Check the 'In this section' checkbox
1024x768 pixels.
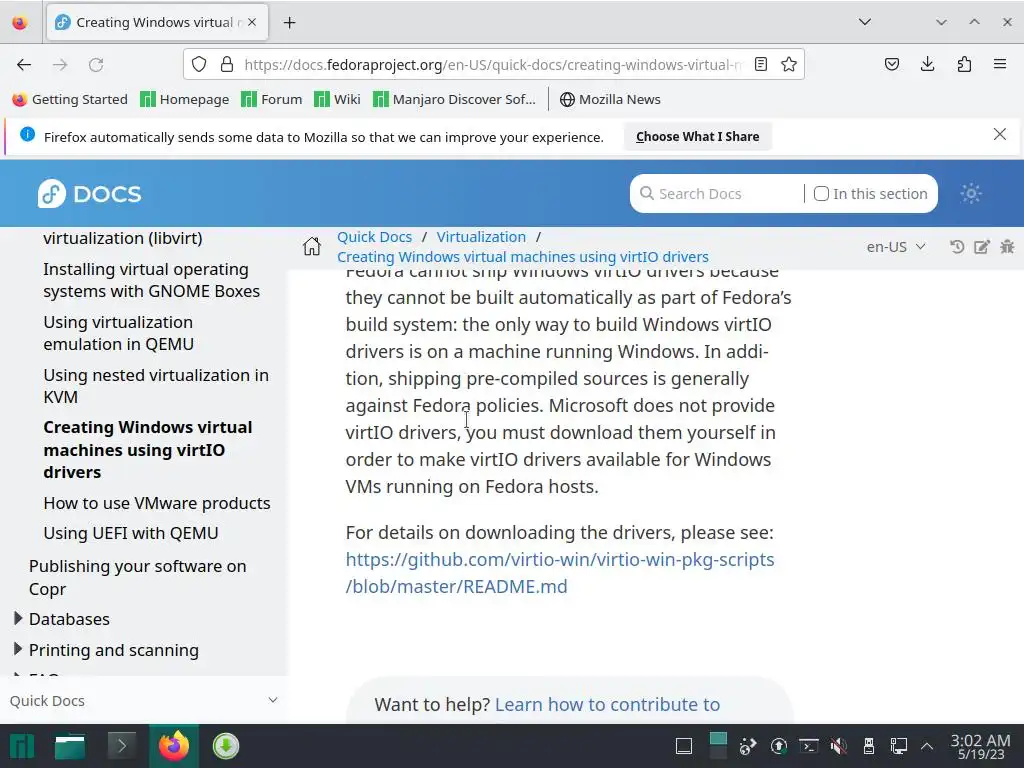(822, 194)
